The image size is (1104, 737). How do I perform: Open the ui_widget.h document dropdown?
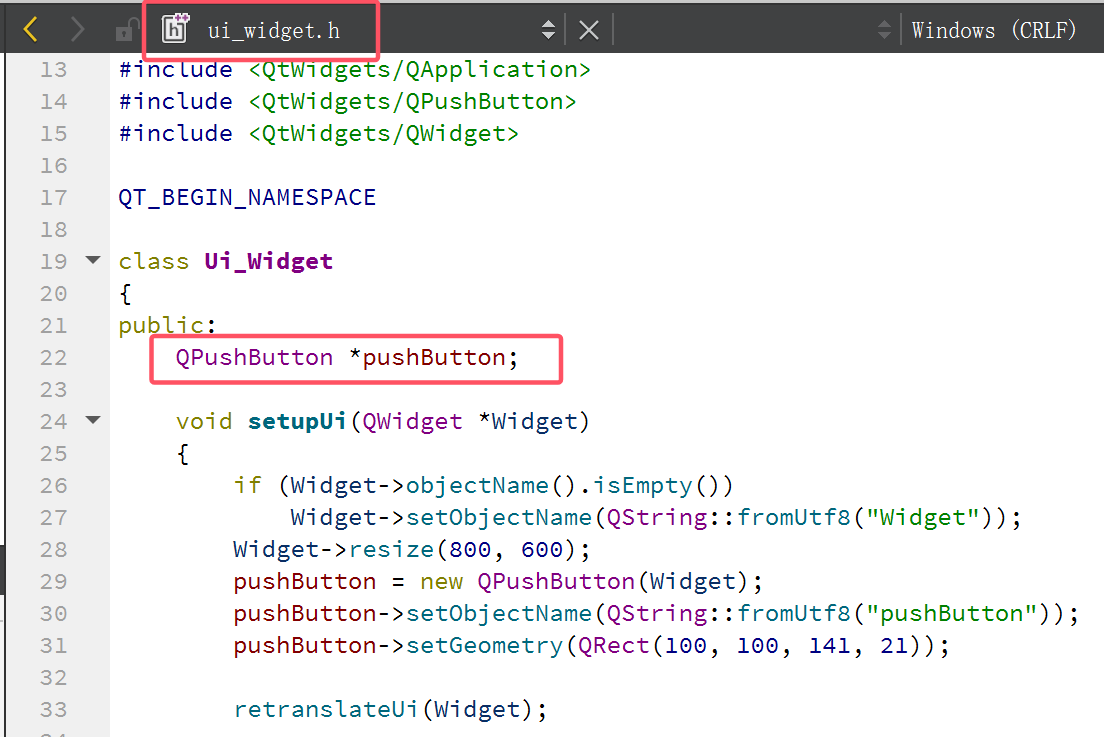pos(274,31)
